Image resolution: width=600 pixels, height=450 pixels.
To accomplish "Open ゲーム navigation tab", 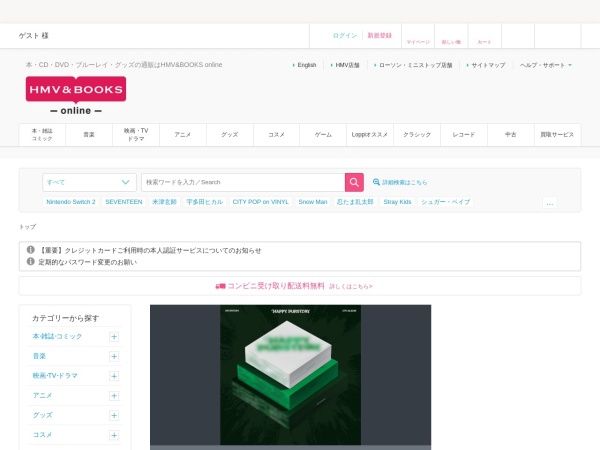I will (x=323, y=135).
